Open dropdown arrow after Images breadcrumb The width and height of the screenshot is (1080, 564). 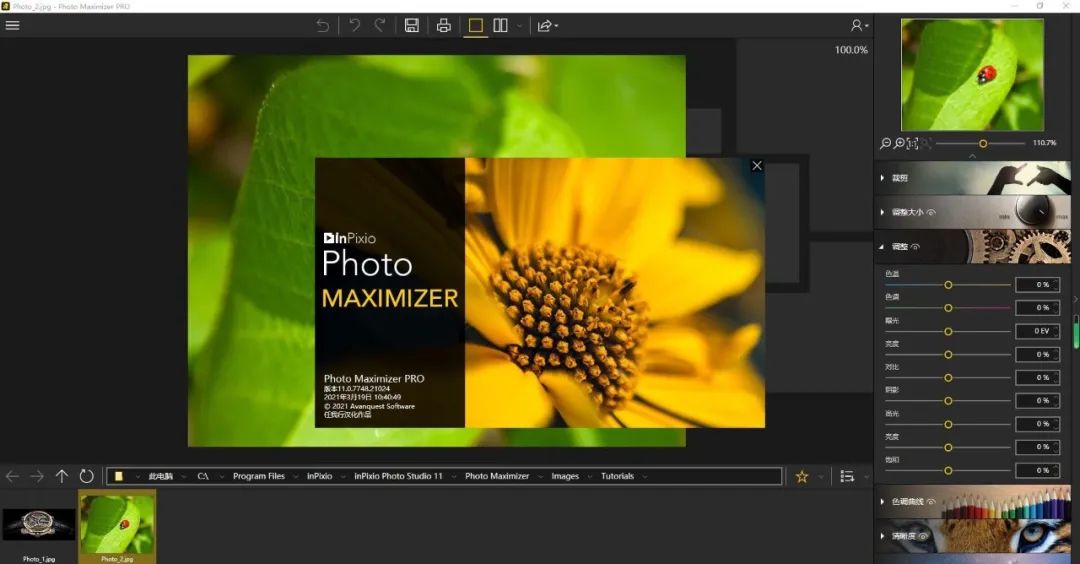pos(590,477)
